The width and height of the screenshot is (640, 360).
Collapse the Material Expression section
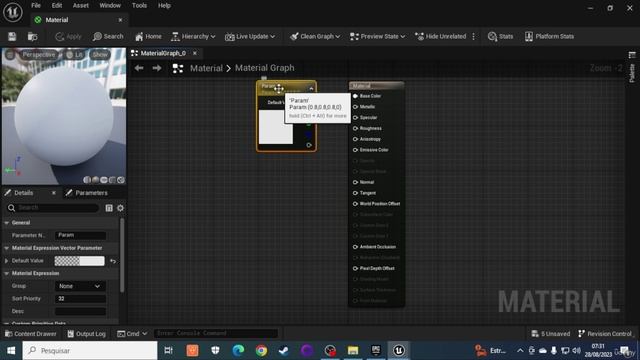click(x=7, y=273)
